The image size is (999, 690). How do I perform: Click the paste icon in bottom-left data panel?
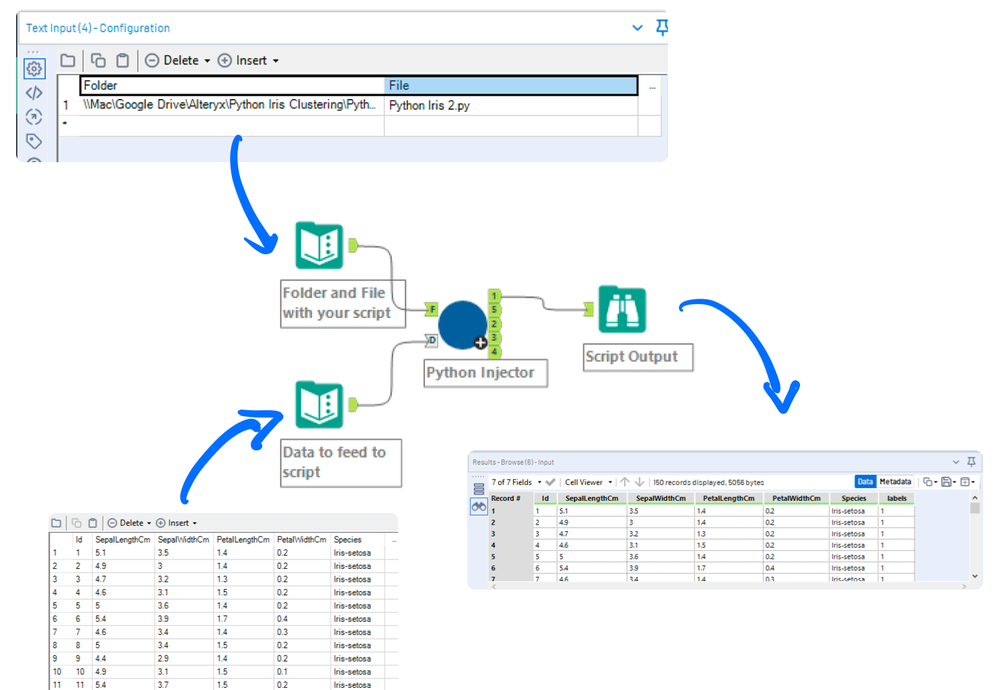coord(92,523)
